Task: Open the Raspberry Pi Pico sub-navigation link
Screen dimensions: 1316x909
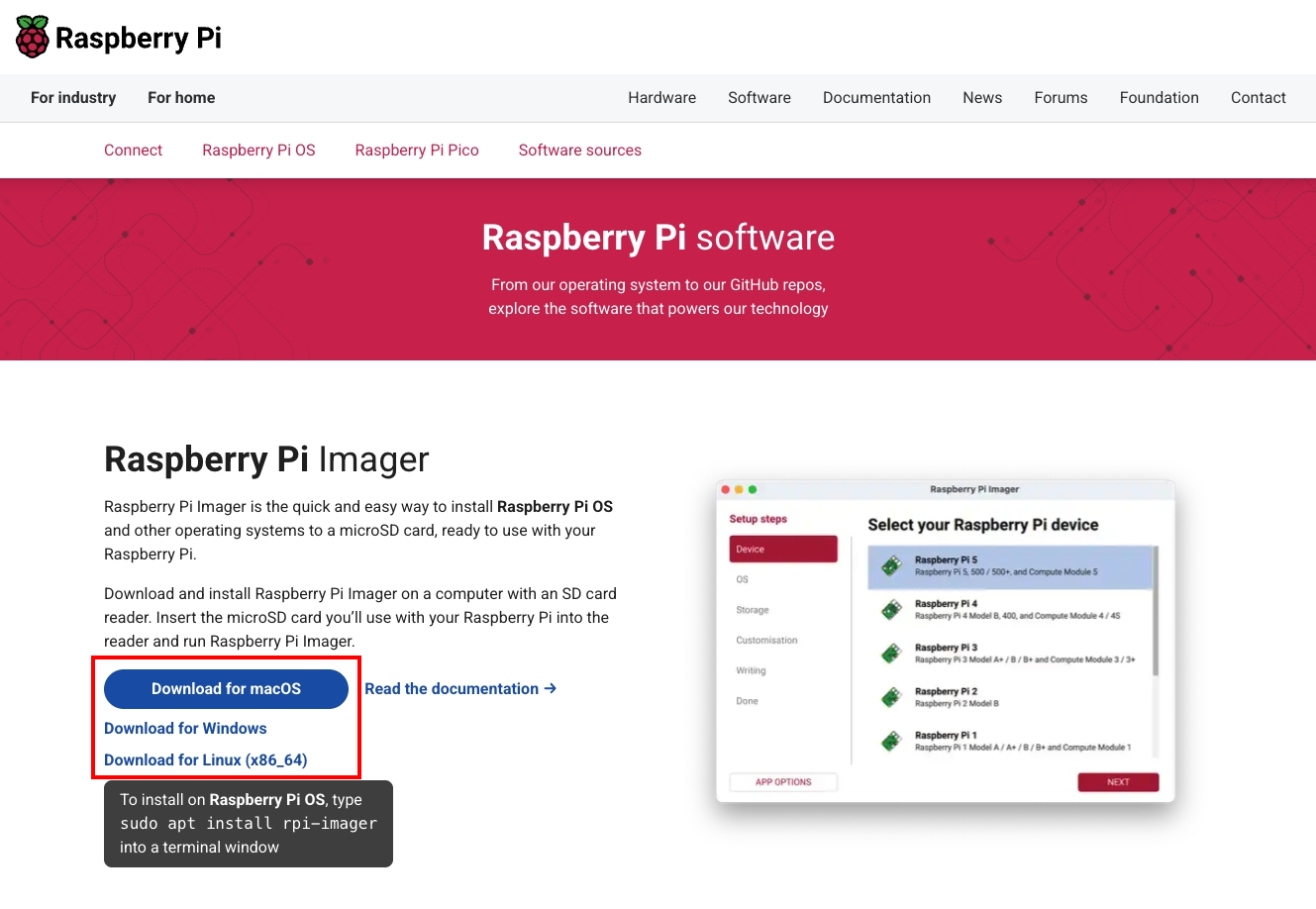Action: point(417,151)
